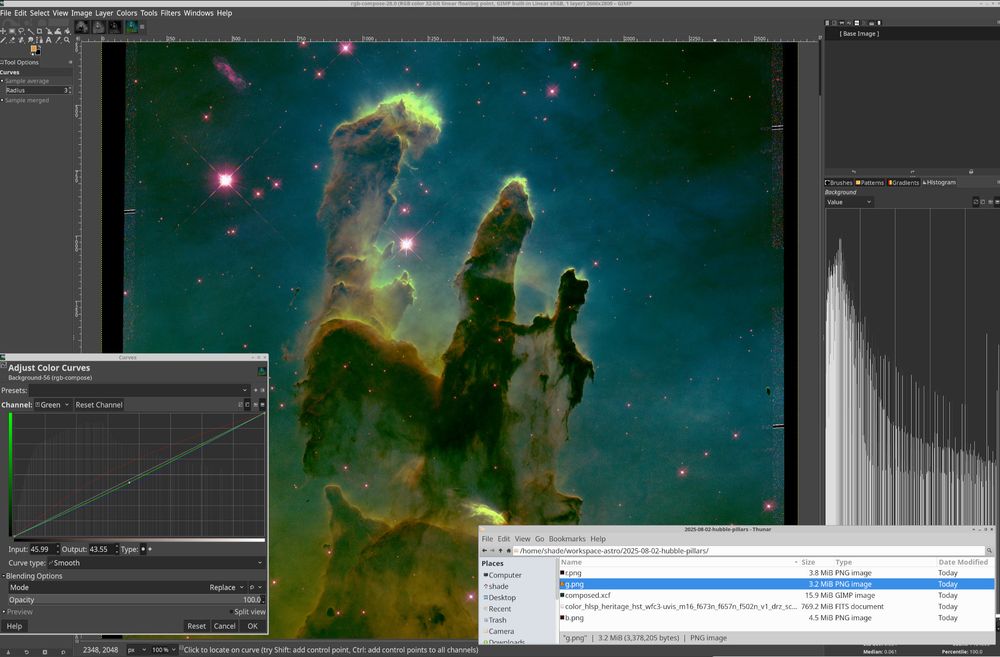Viewport: 1000px width, 657px height.
Task: Click Reset button in Curves dialog
Action: pos(196,626)
